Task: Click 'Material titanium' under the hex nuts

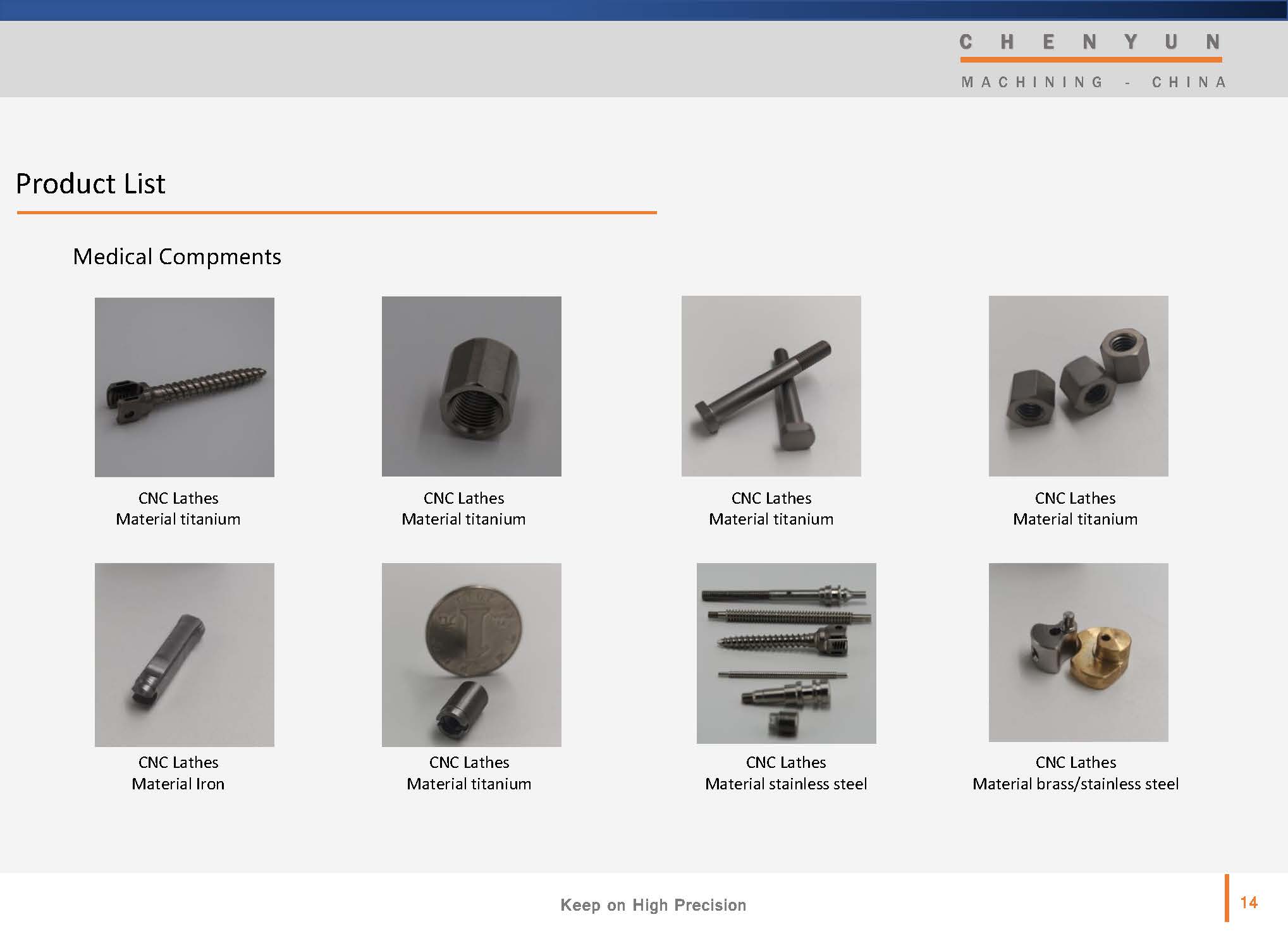Action: pos(1075,519)
